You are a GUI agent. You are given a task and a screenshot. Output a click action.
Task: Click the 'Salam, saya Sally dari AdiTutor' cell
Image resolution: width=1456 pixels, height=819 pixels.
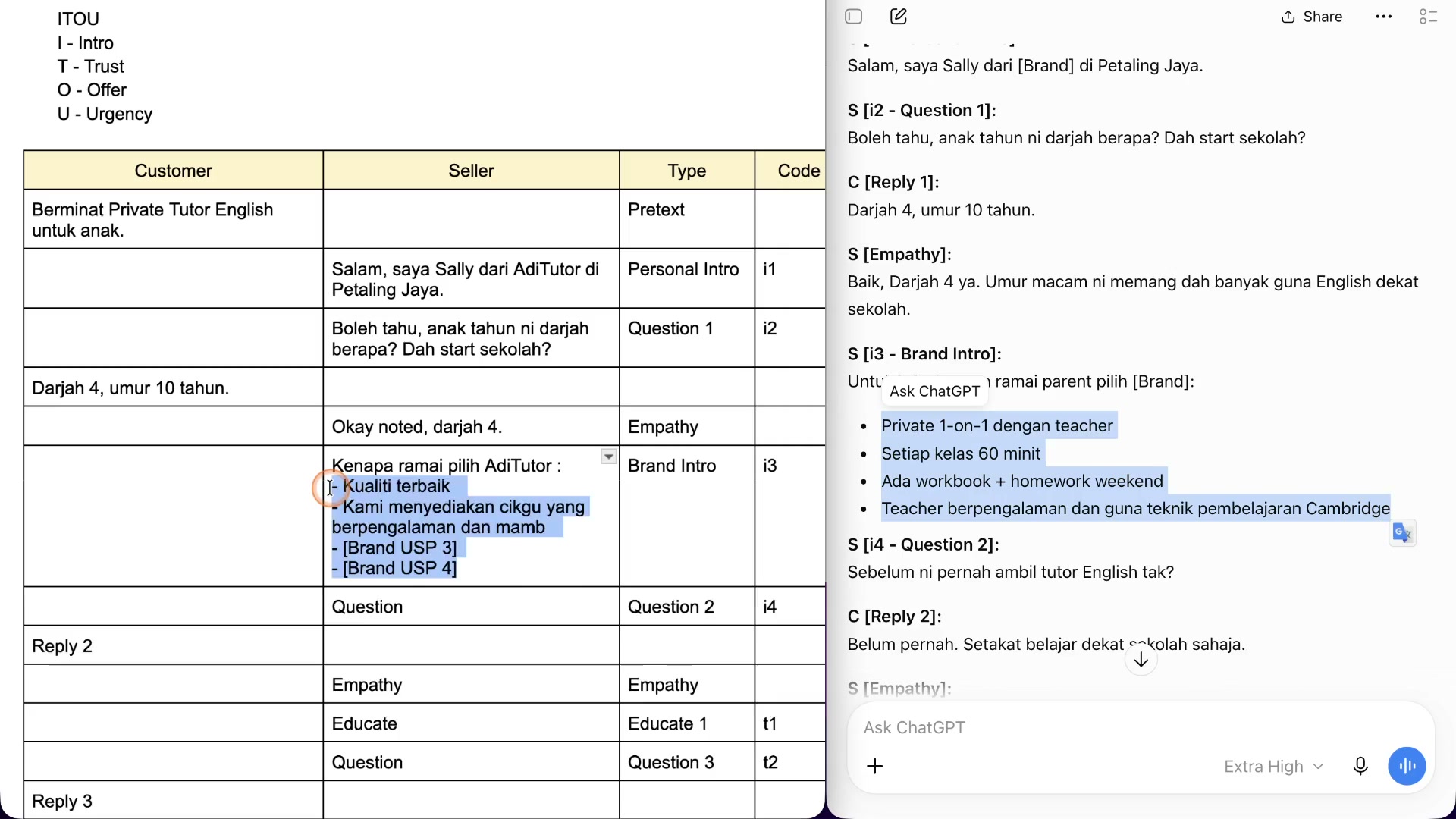point(472,279)
